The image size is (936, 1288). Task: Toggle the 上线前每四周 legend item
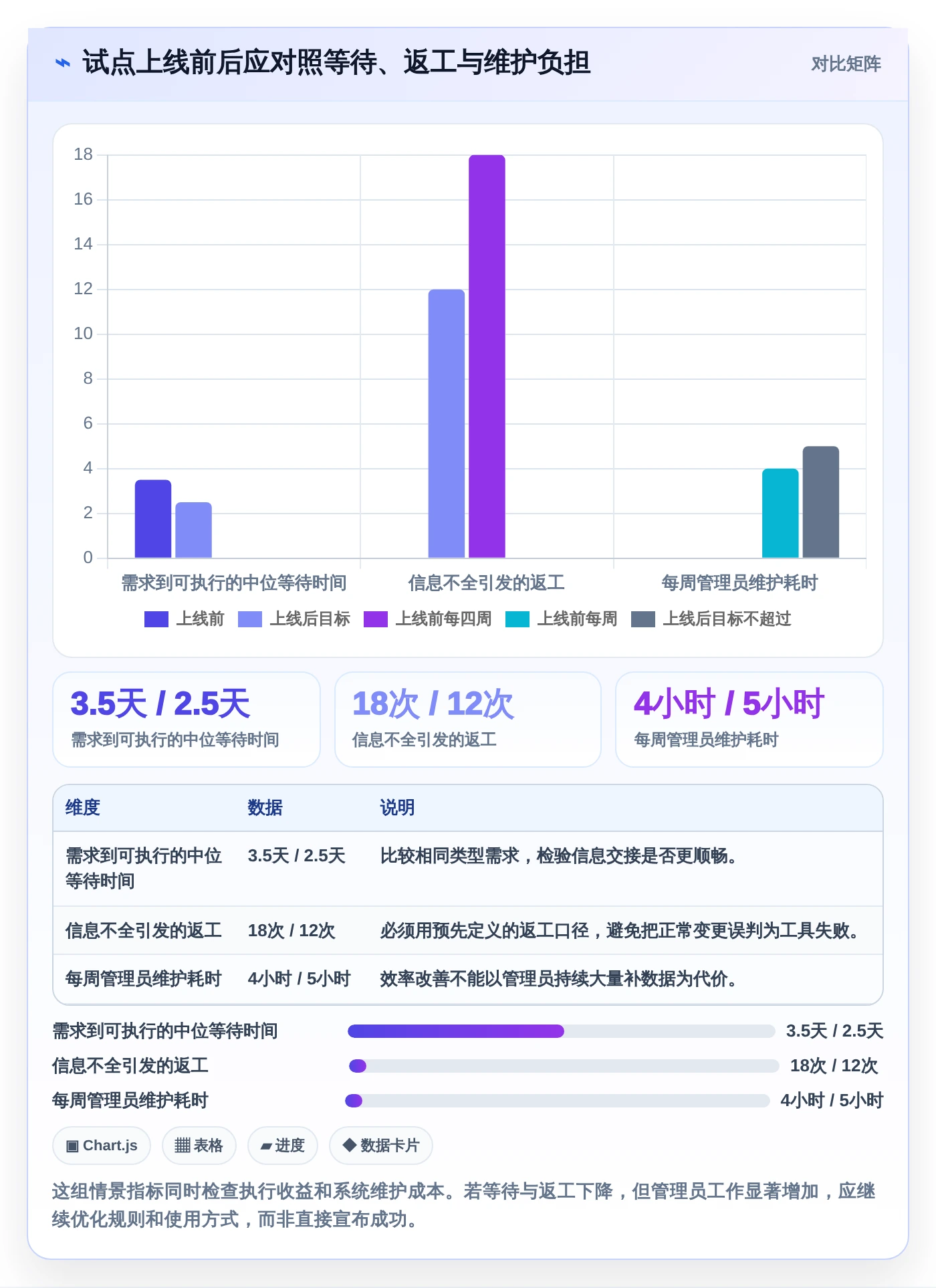[x=427, y=619]
